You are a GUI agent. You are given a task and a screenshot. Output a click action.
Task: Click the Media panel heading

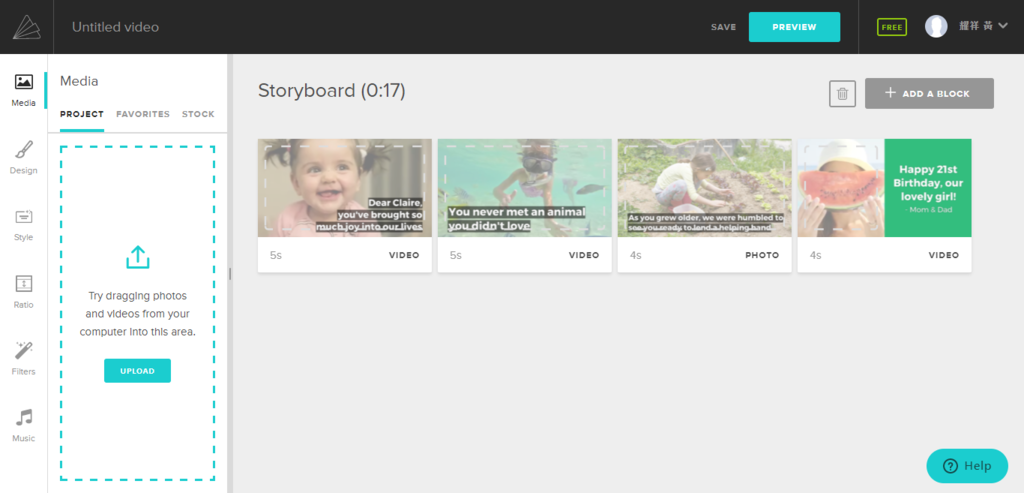[79, 81]
